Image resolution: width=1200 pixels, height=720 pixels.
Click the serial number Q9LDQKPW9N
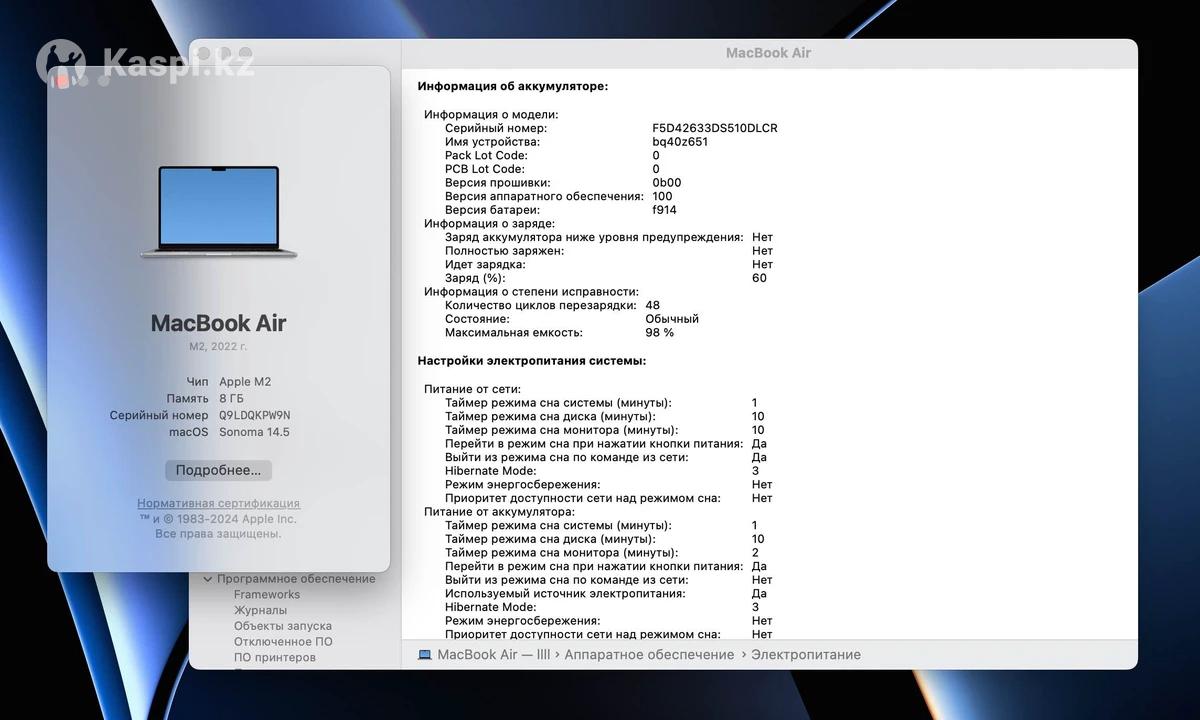point(254,415)
